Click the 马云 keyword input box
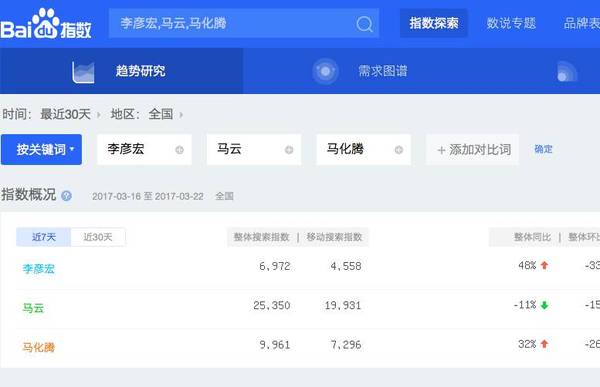The height and width of the screenshot is (387, 600). [x=254, y=150]
